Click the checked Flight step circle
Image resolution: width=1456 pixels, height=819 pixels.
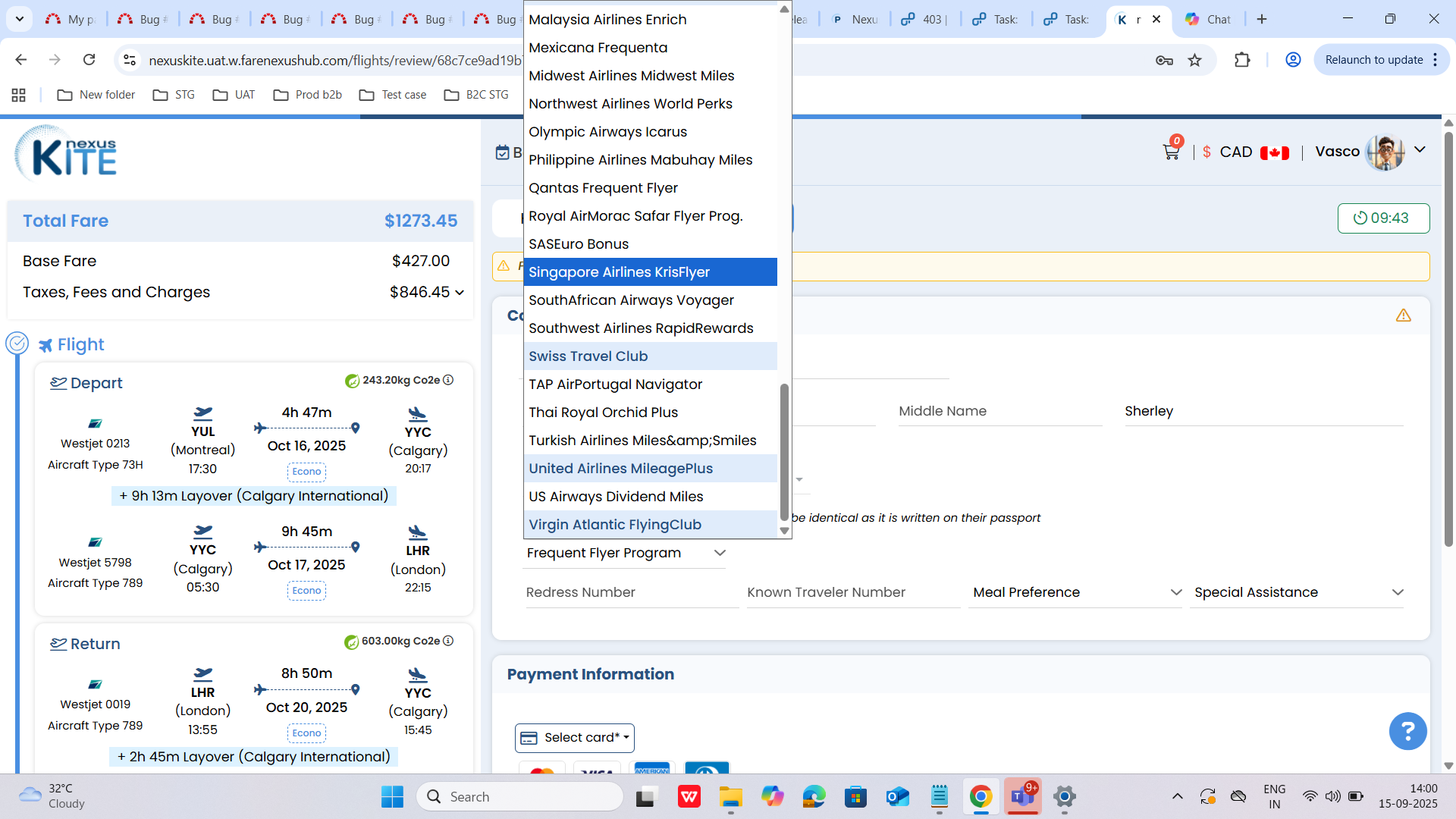click(x=17, y=344)
